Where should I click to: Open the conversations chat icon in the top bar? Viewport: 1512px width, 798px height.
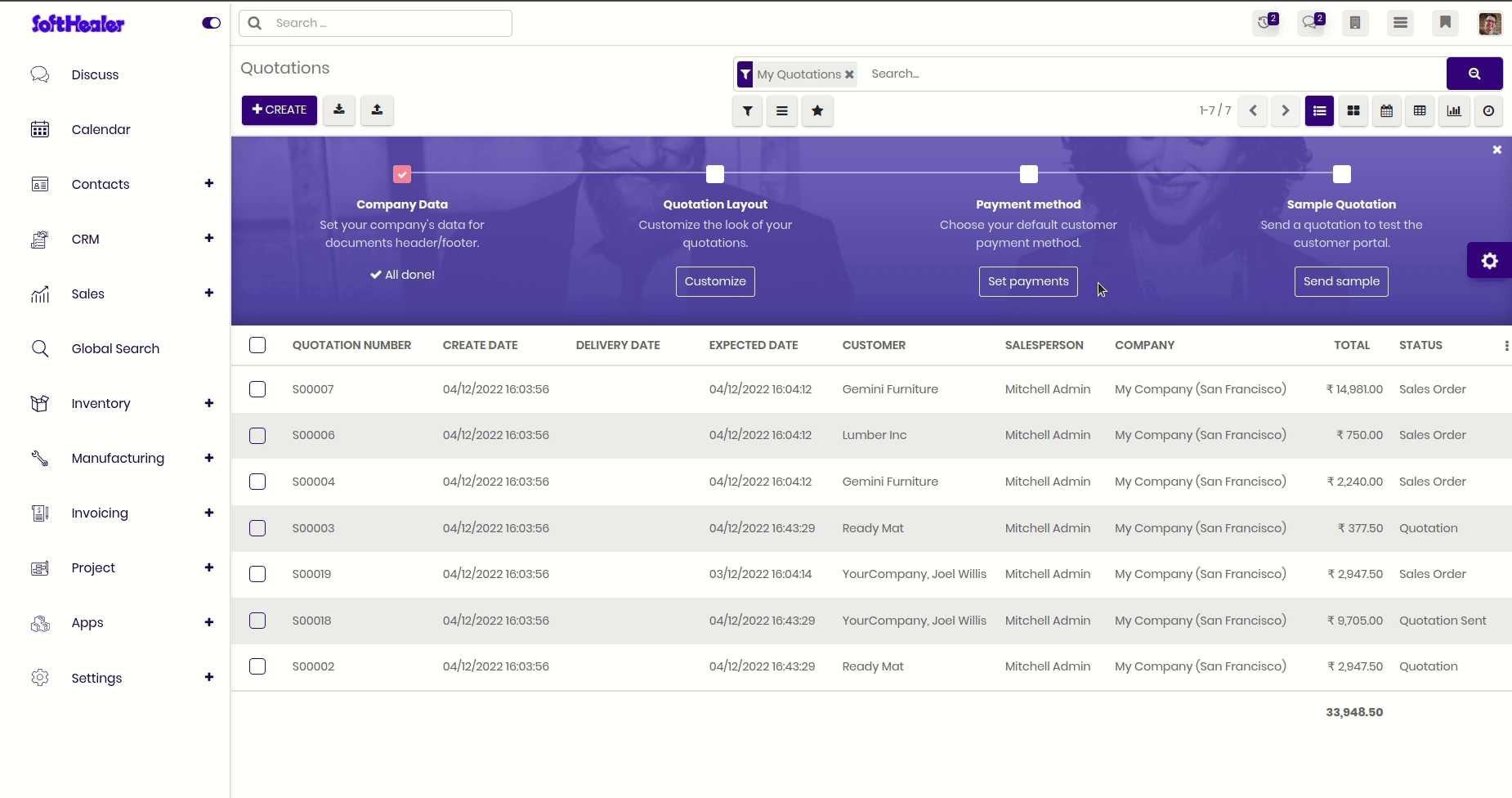click(x=1311, y=23)
